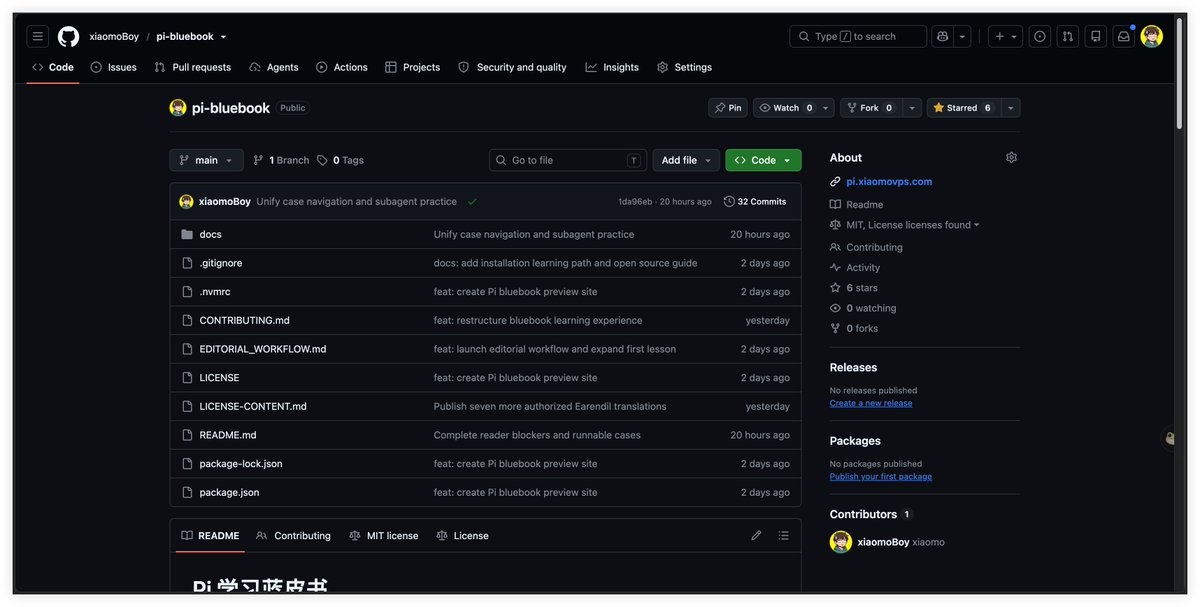Image resolution: width=1200 pixels, height=607 pixels.
Task: Open the hamburger navigation menu
Action: (38, 36)
